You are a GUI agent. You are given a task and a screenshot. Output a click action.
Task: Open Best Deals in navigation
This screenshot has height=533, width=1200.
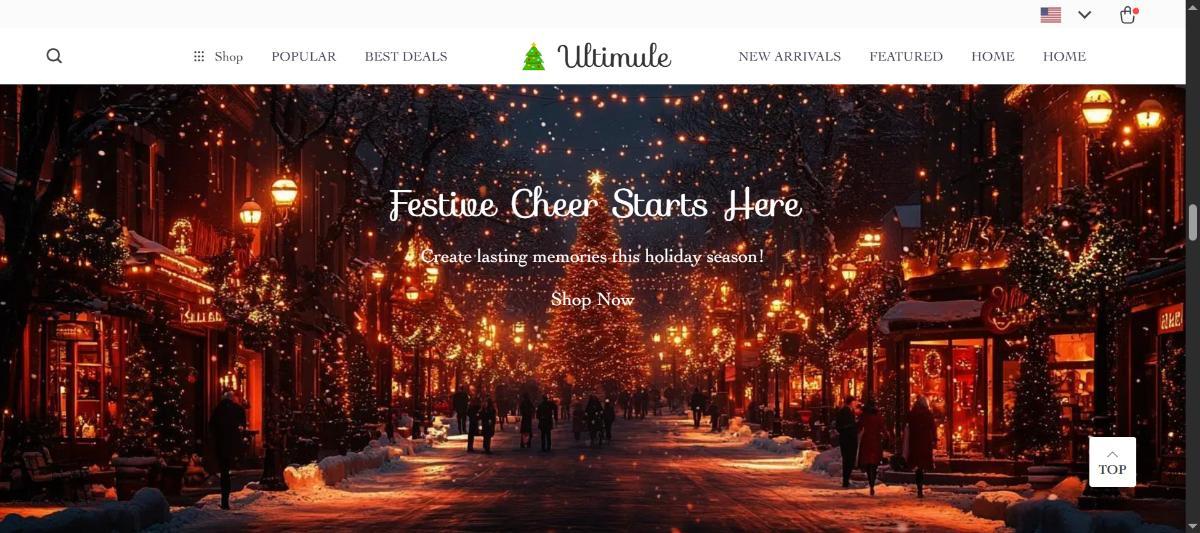click(406, 56)
